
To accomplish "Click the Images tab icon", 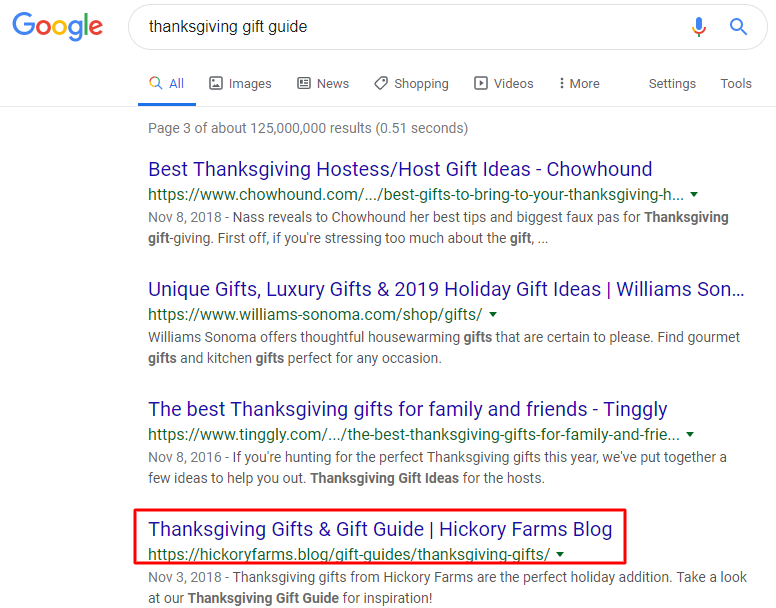I will tap(216, 84).
